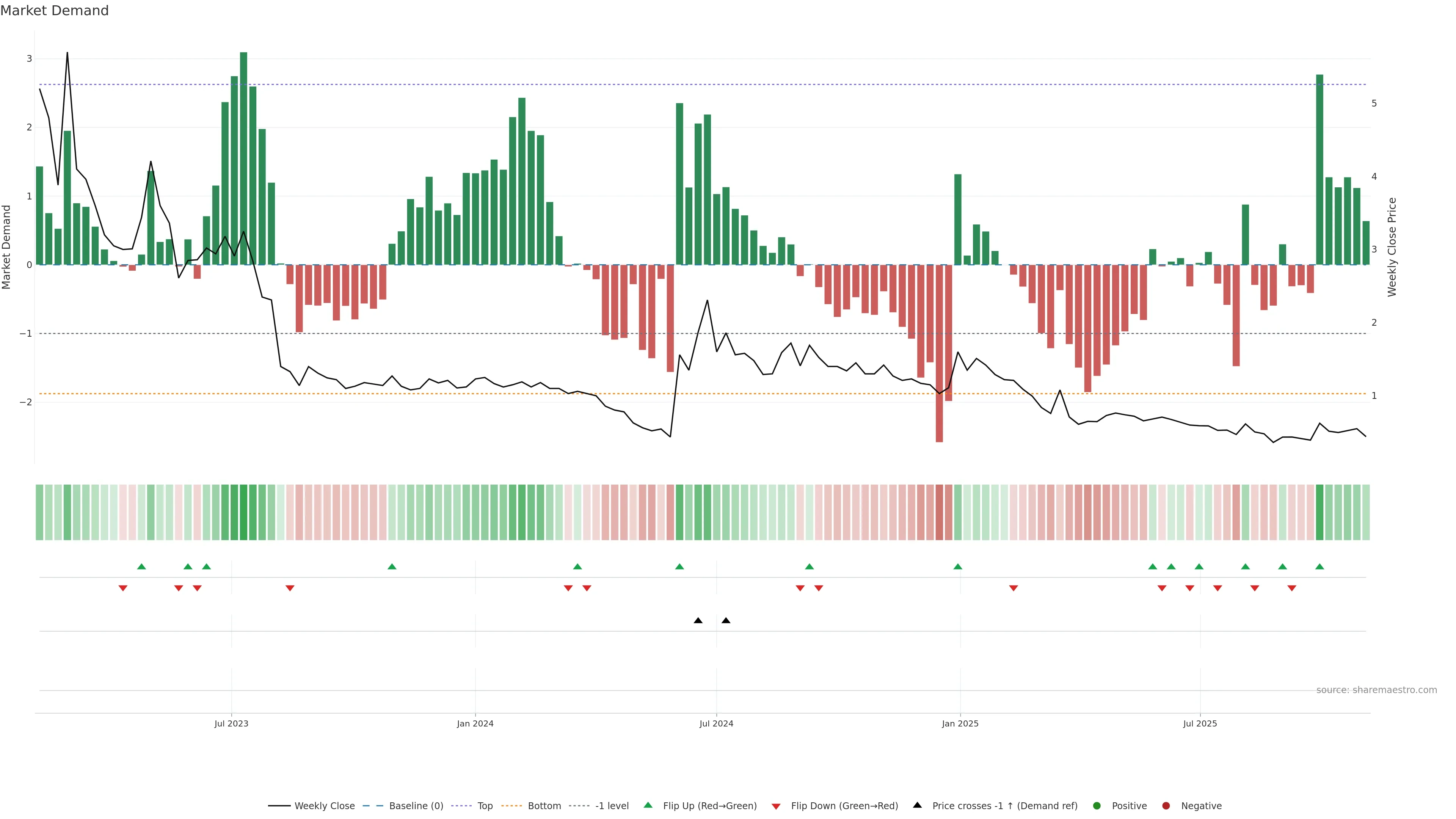Screen dimensions: 1456x819
Task: Click the red Negative circle legend icon
Action: 1166,805
